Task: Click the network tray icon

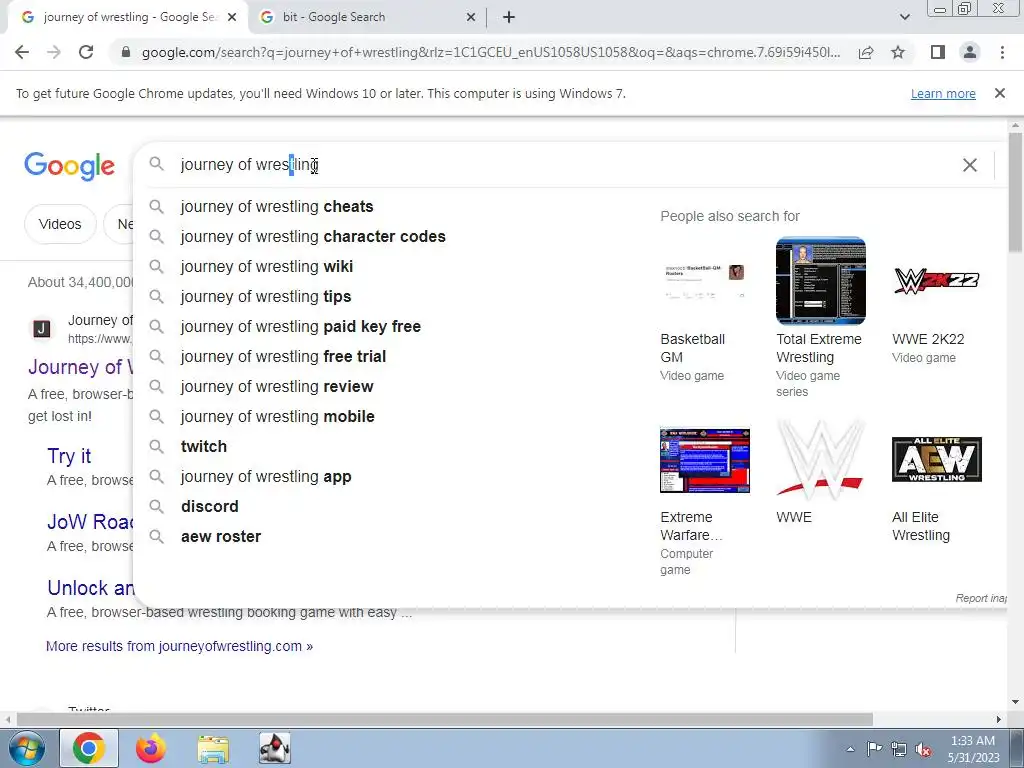Action: [899, 749]
